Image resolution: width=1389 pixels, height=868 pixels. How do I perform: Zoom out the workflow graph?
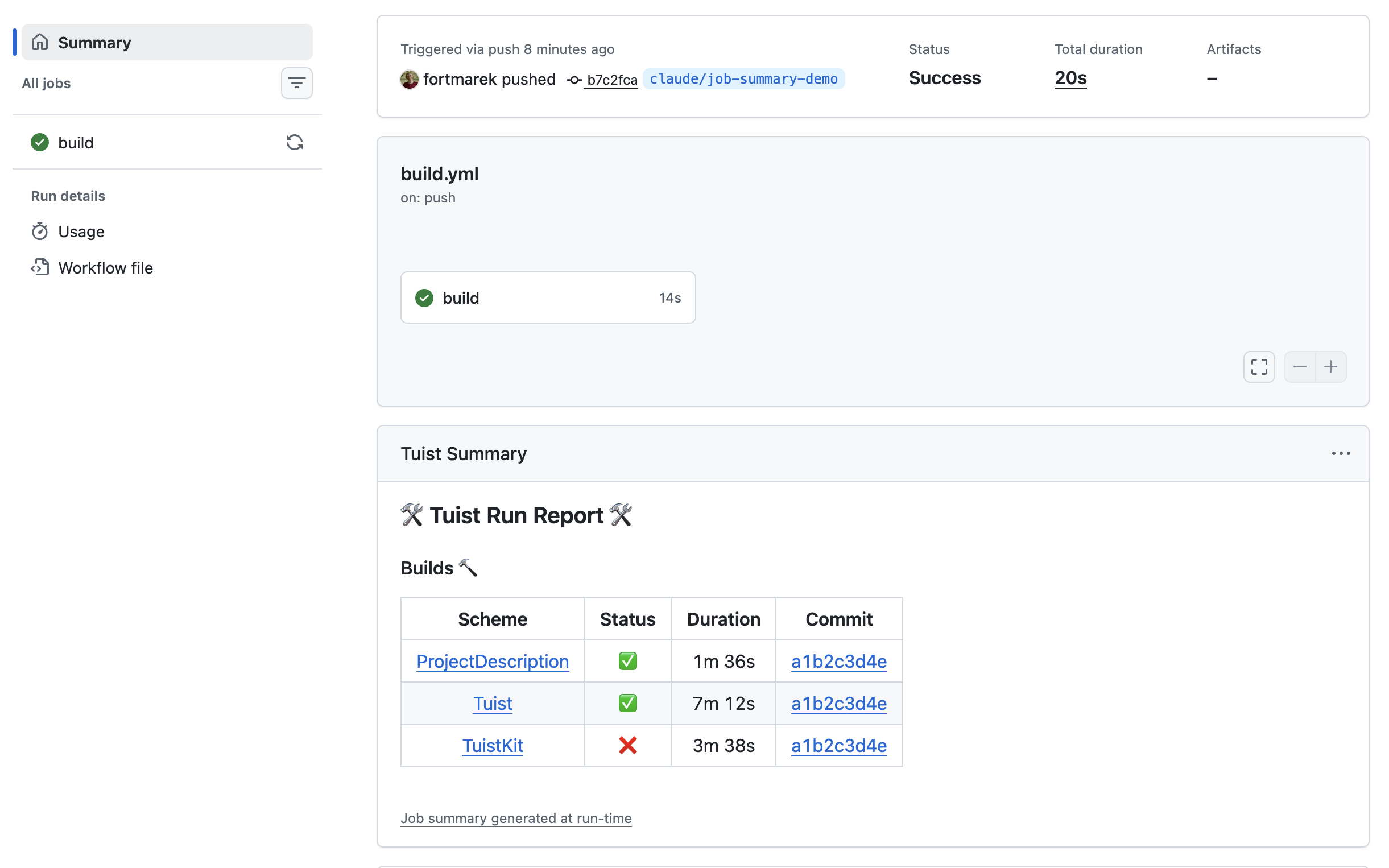coord(1300,367)
